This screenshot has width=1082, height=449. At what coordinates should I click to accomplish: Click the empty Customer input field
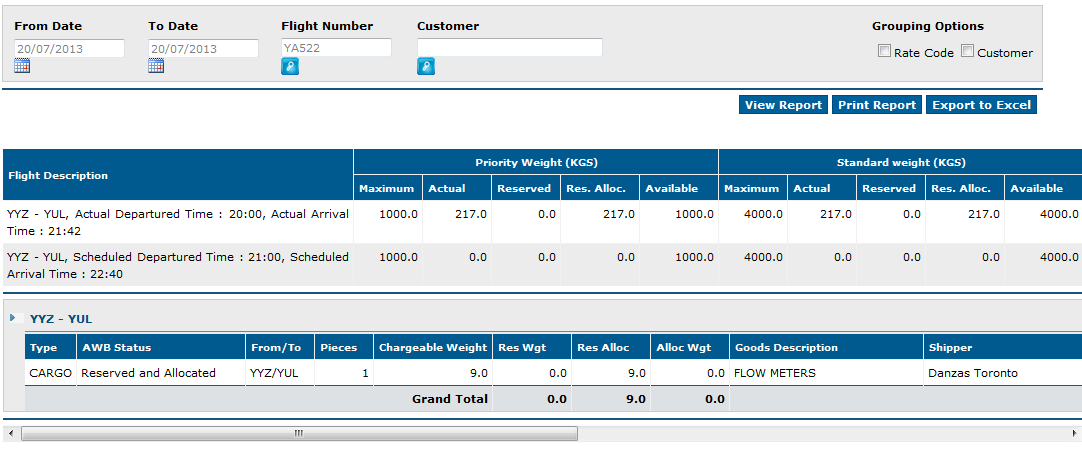click(x=509, y=48)
